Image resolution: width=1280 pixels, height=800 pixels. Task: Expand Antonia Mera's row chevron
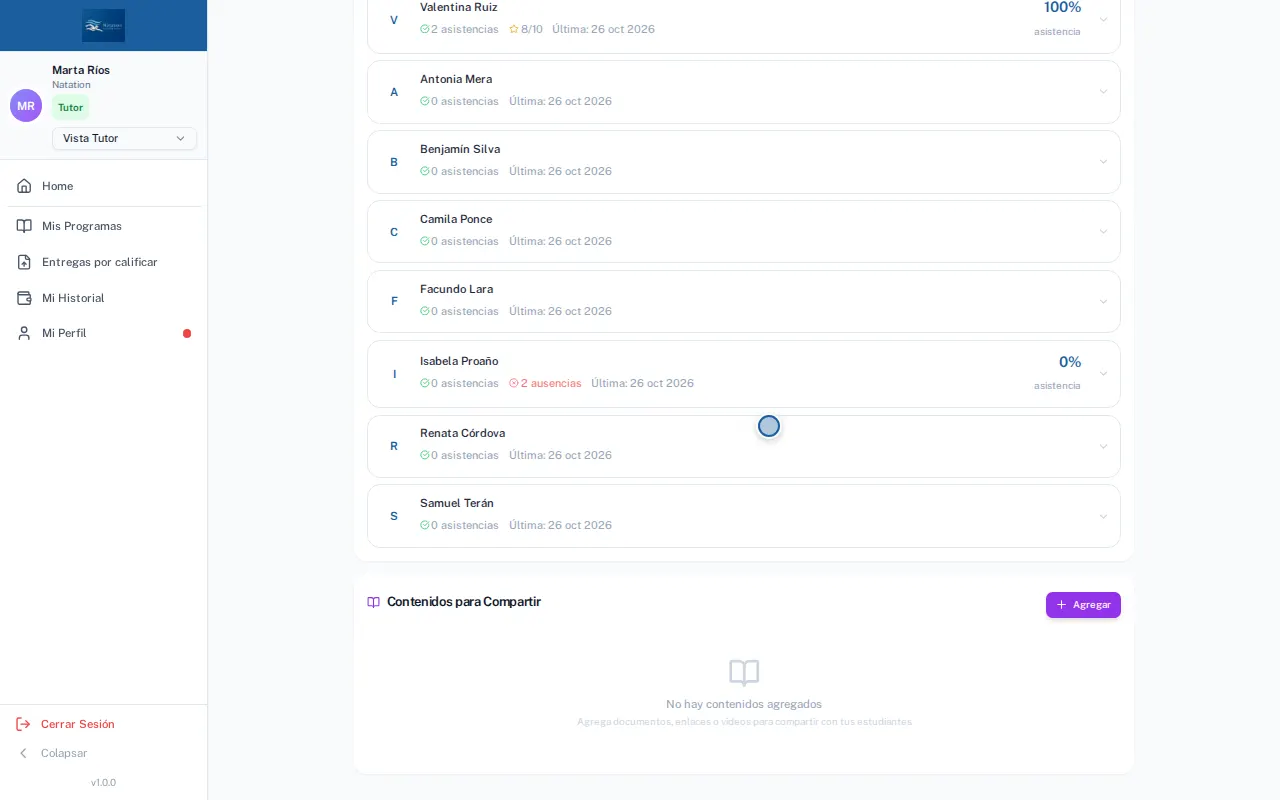[x=1104, y=92]
